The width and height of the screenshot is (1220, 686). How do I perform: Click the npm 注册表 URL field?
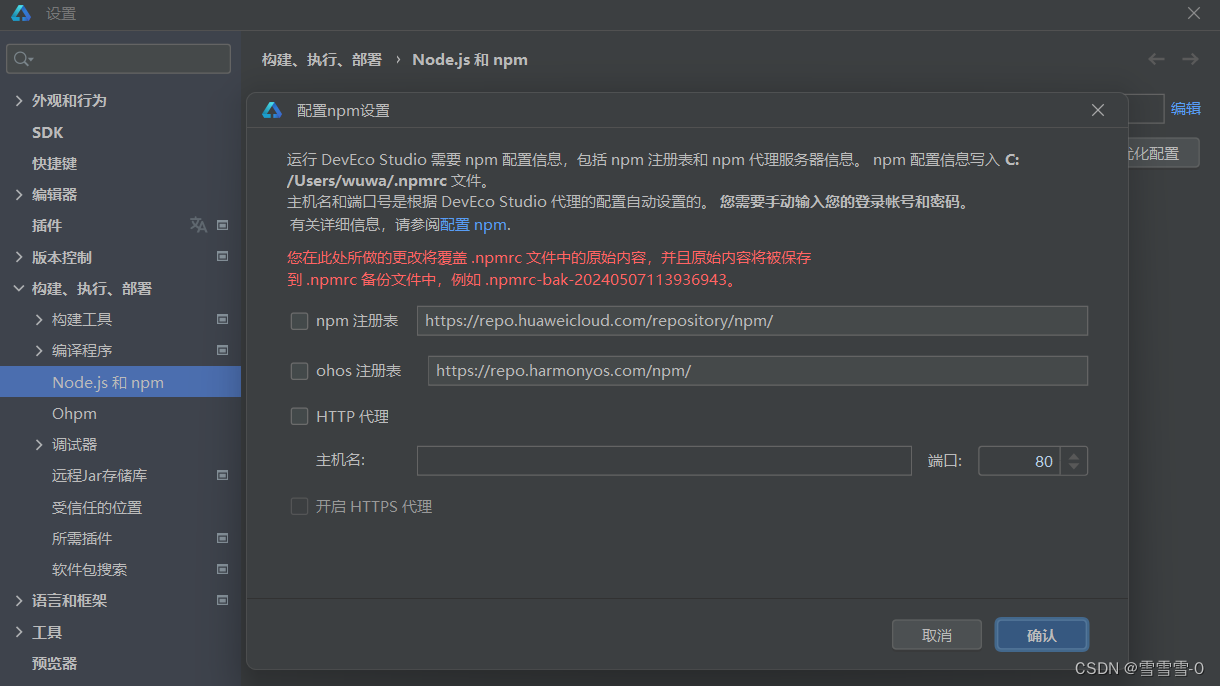click(x=752, y=321)
